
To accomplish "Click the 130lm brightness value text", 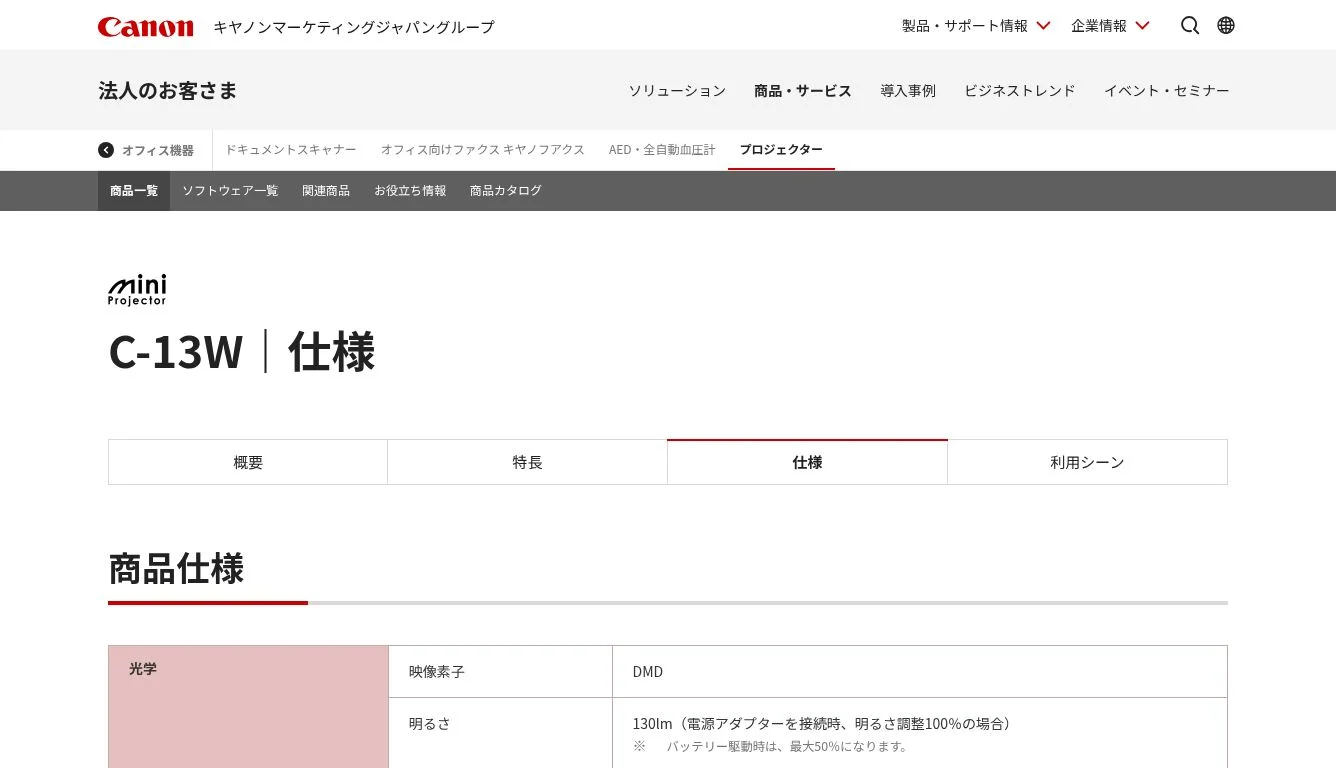I will (x=824, y=723).
